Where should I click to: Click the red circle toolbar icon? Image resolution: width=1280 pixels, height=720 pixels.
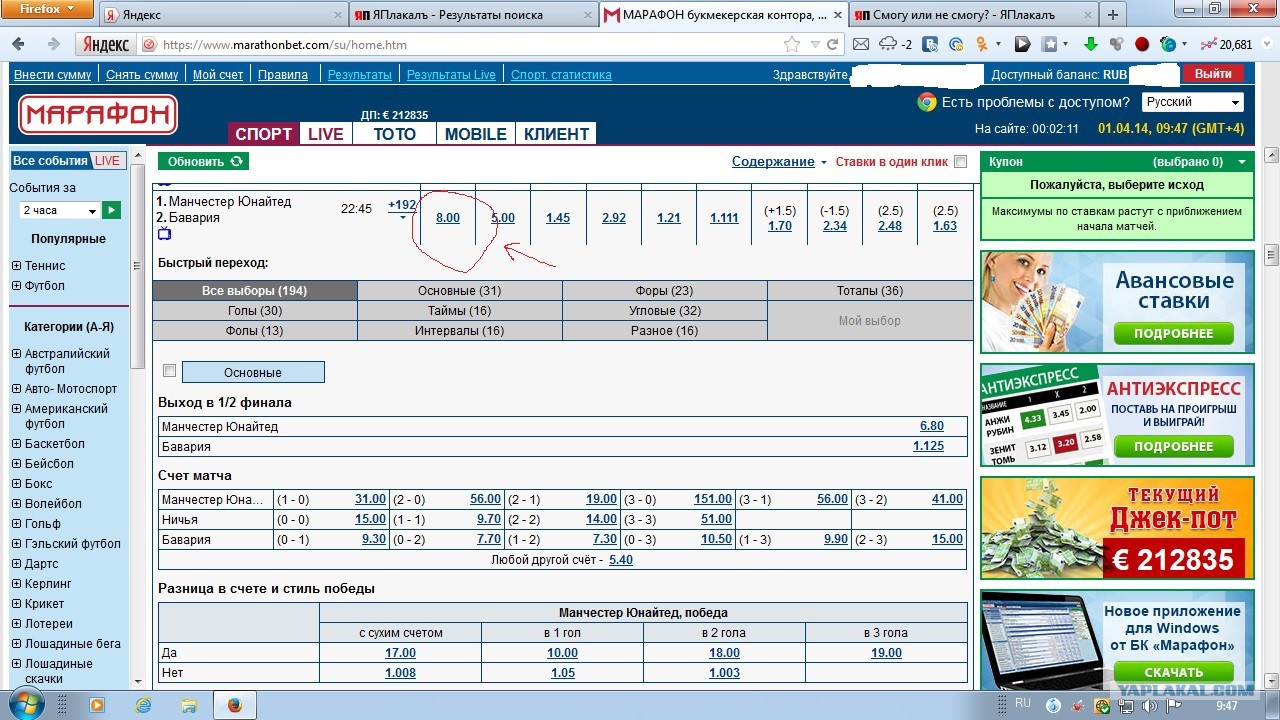pos(1142,44)
